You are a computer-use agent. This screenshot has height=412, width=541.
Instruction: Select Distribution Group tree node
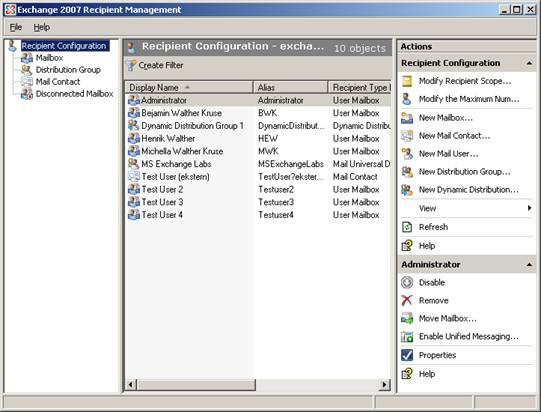(x=68, y=70)
